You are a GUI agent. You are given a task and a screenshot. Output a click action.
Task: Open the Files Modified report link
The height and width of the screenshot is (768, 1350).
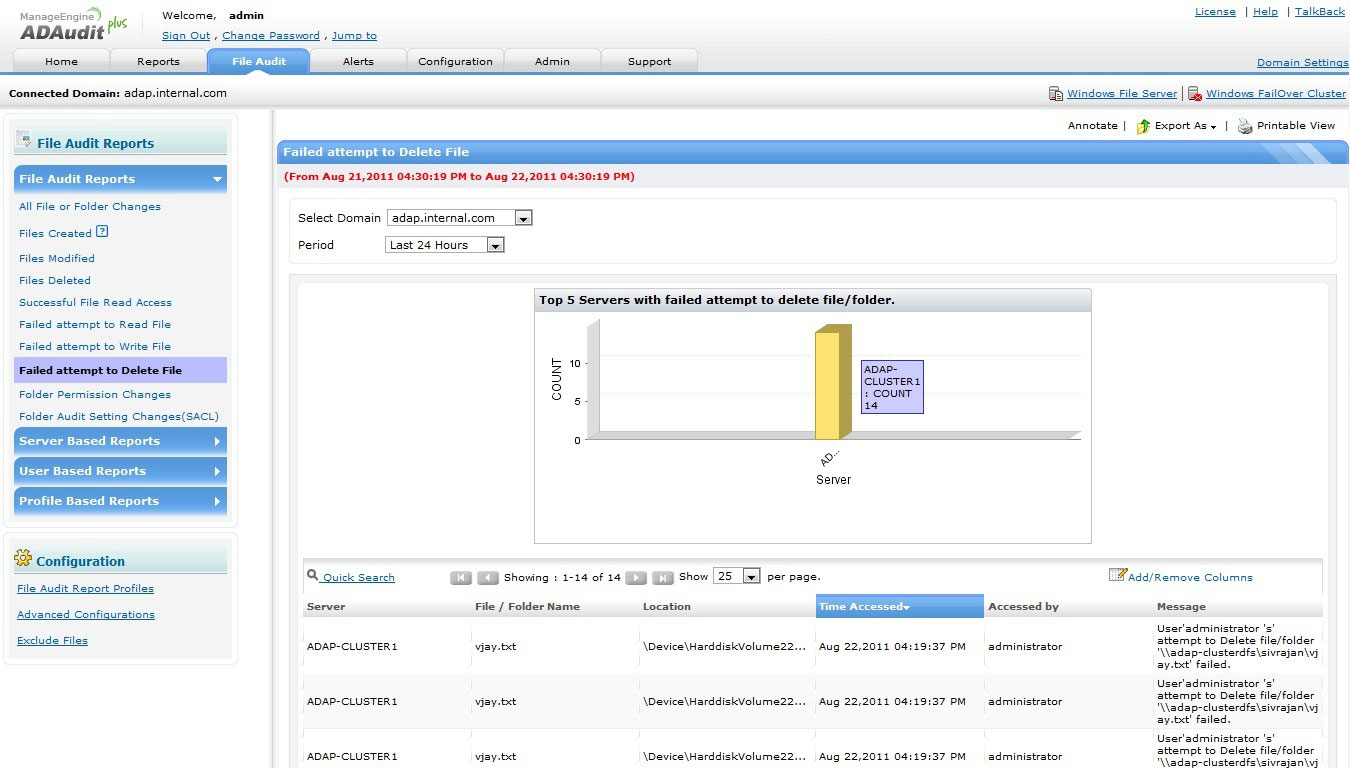click(x=57, y=258)
